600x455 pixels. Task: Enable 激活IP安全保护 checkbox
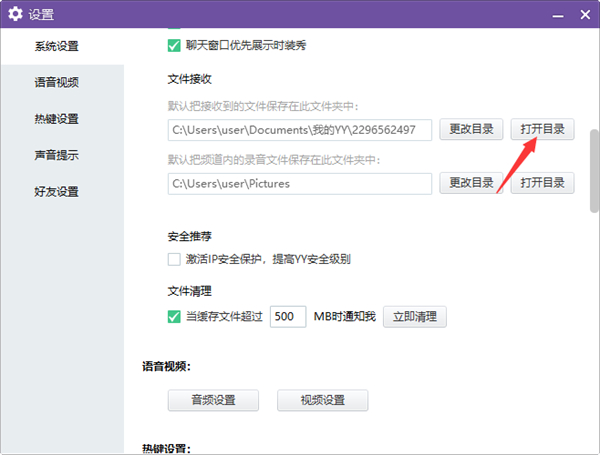click(174, 259)
